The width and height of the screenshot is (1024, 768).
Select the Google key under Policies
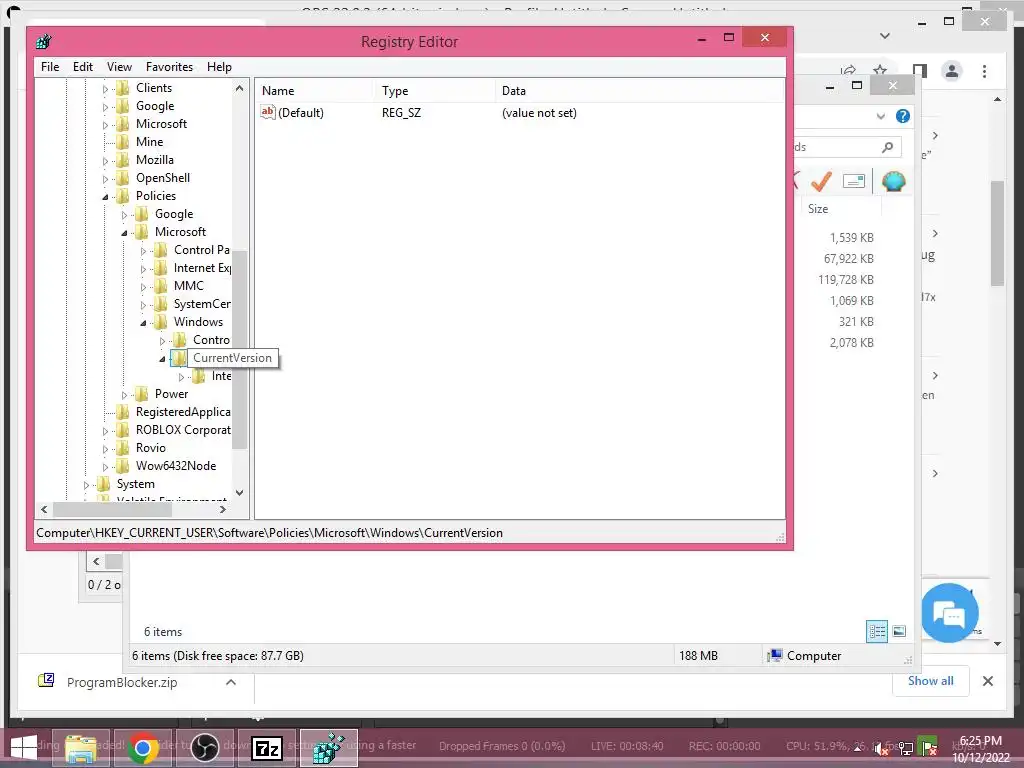(174, 214)
